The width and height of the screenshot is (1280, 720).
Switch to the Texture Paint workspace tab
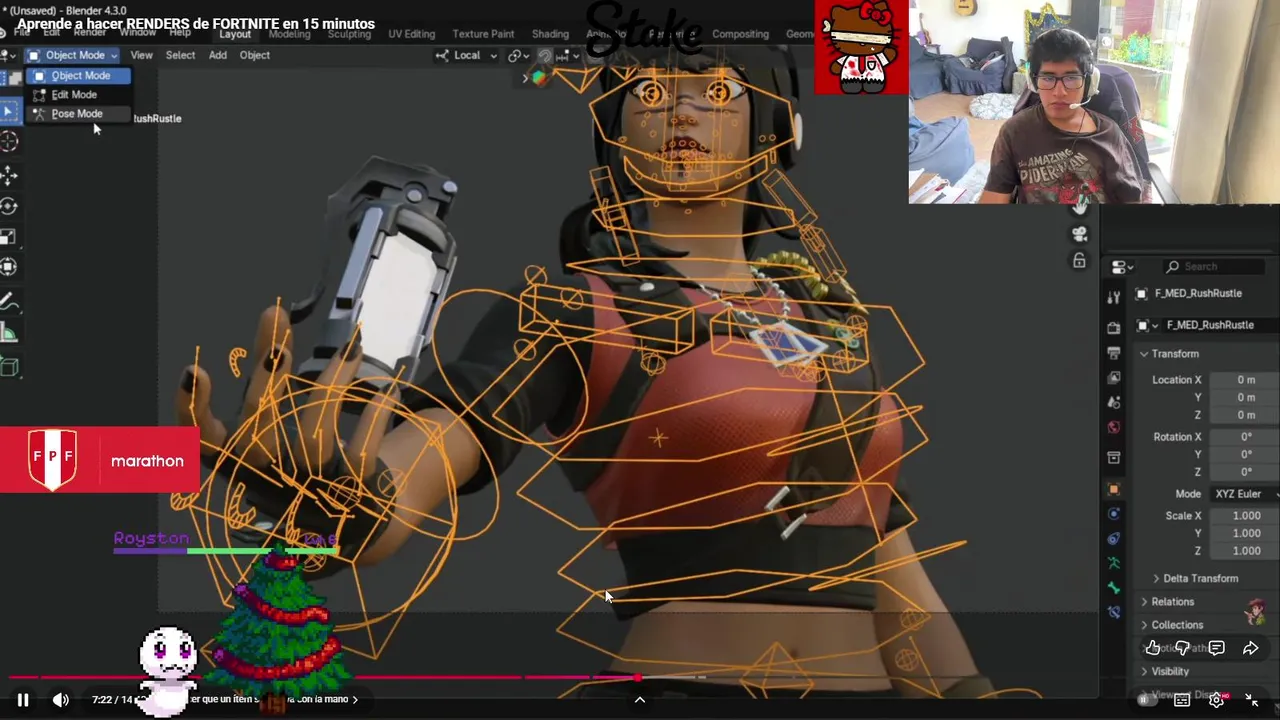[x=483, y=34]
